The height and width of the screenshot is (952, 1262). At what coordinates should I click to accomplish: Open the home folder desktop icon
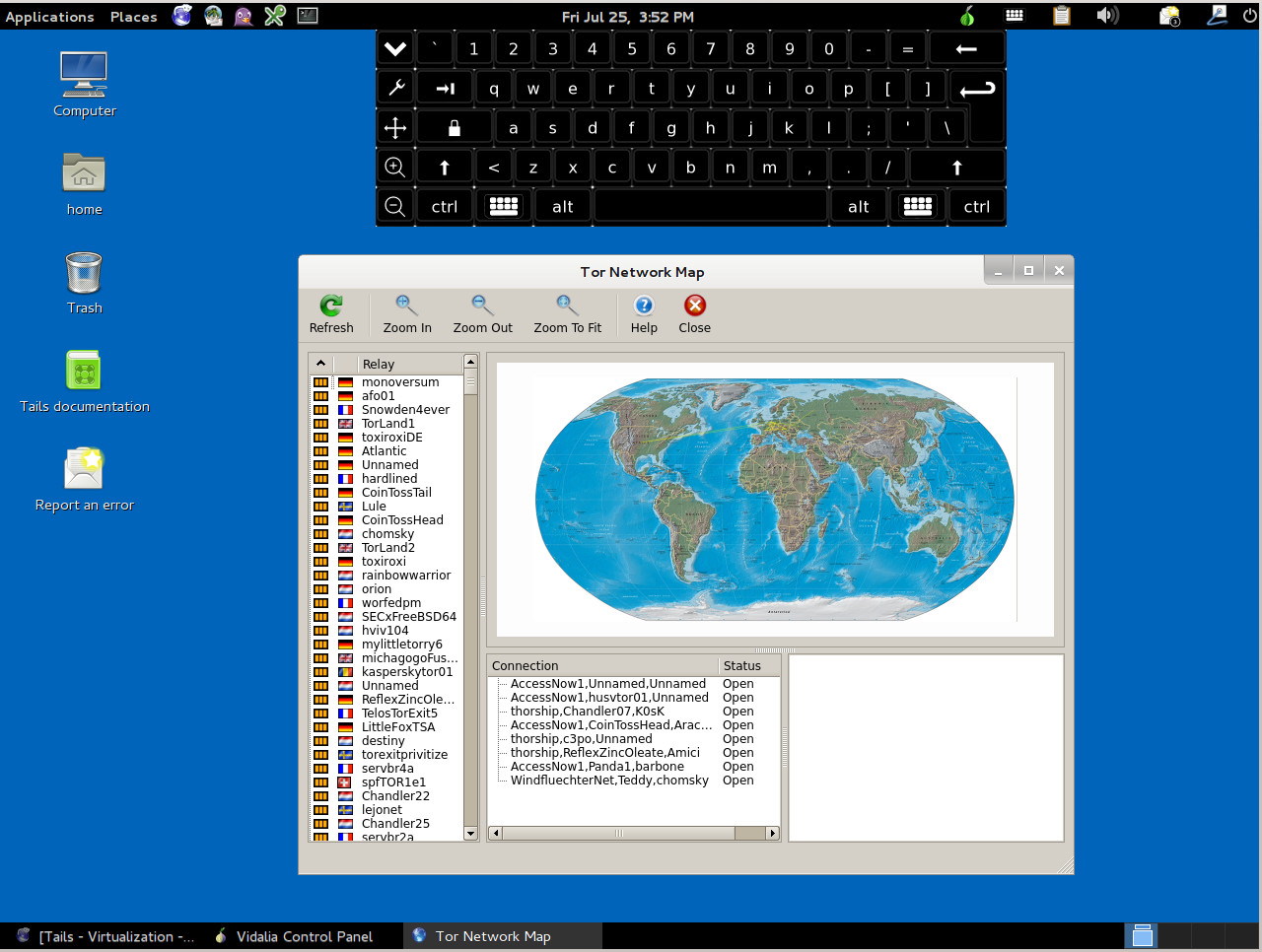tap(84, 183)
